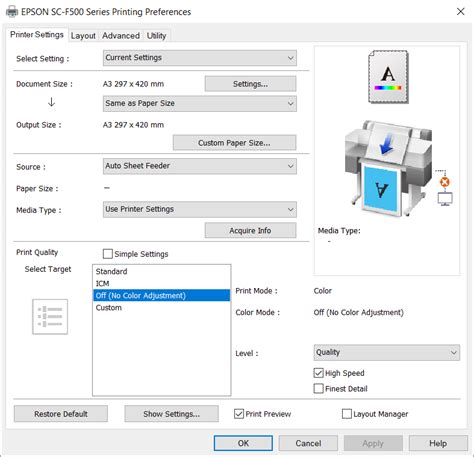Click the greyed-out Apply button
This screenshot has width=474, height=457.
(x=373, y=443)
